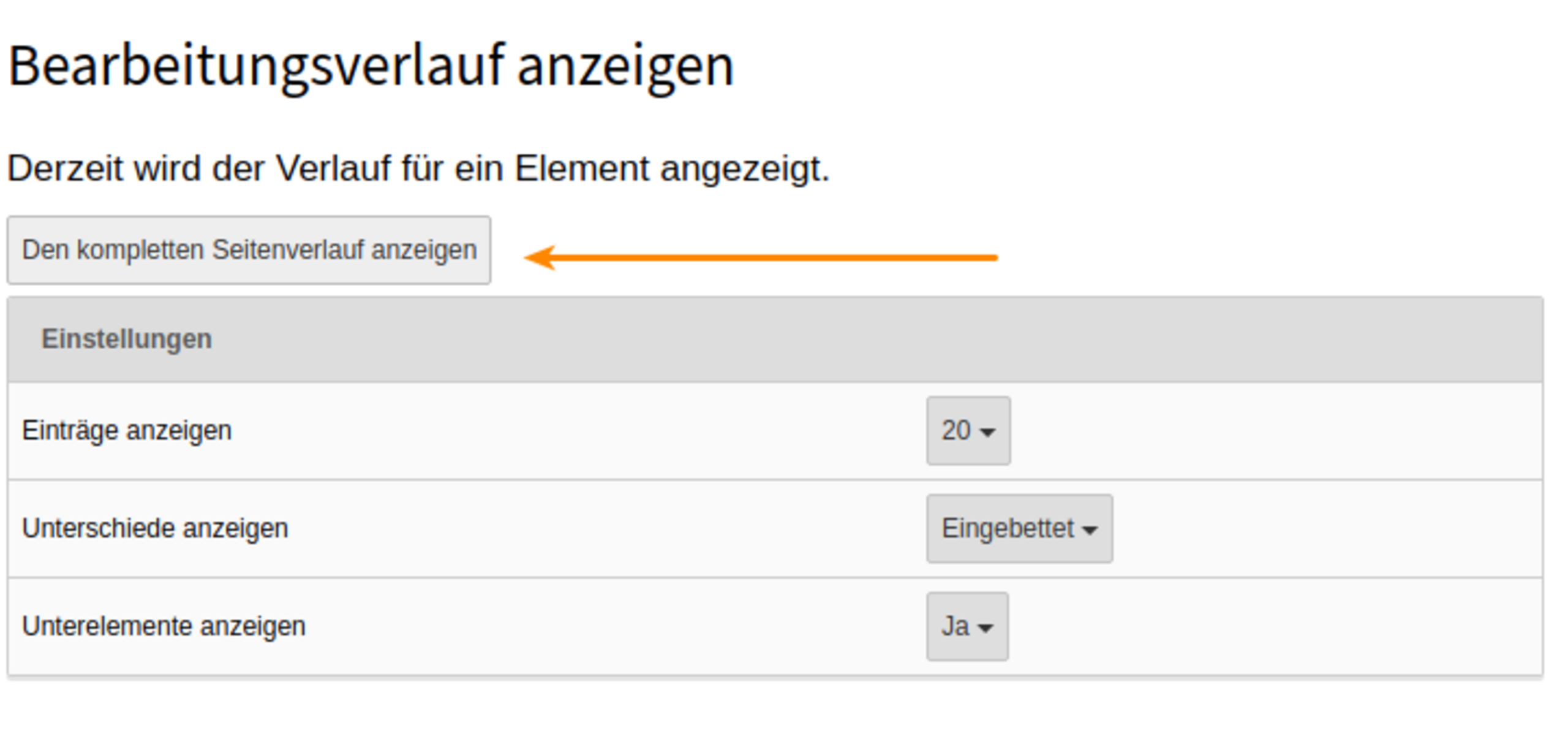Click the word 'Element' in the status sentence
1568x731 pixels.
coord(582,169)
